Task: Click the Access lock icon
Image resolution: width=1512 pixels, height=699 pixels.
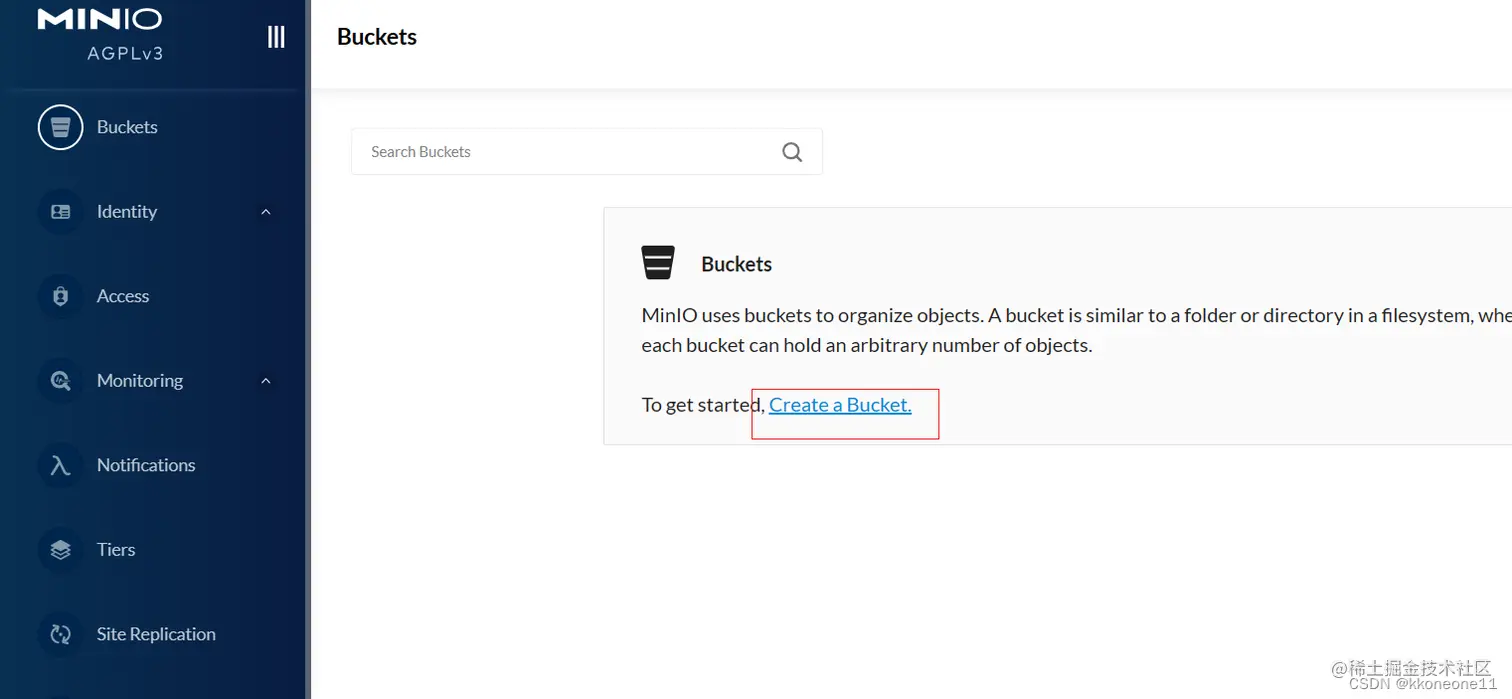Action: (60, 296)
